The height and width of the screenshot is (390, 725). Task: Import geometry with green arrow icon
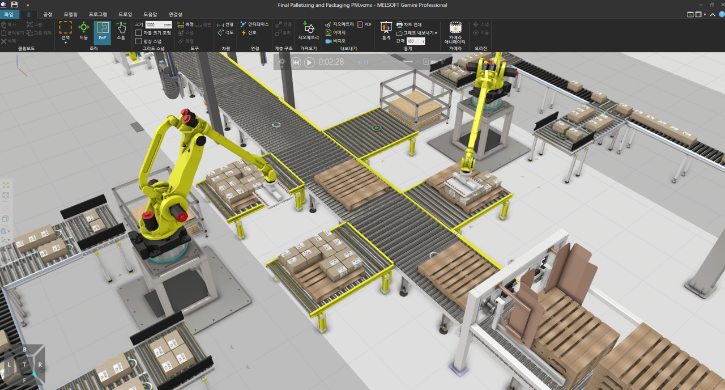point(308,31)
